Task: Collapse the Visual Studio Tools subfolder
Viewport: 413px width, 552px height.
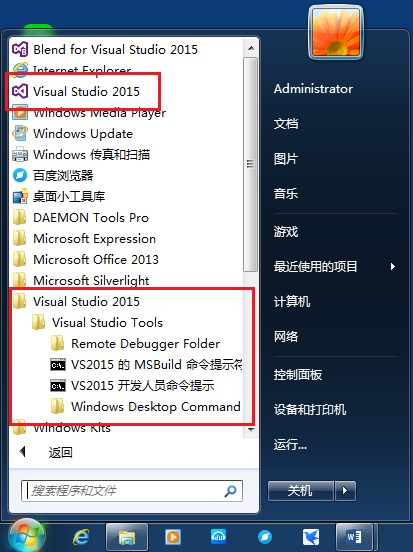Action: click(107, 323)
